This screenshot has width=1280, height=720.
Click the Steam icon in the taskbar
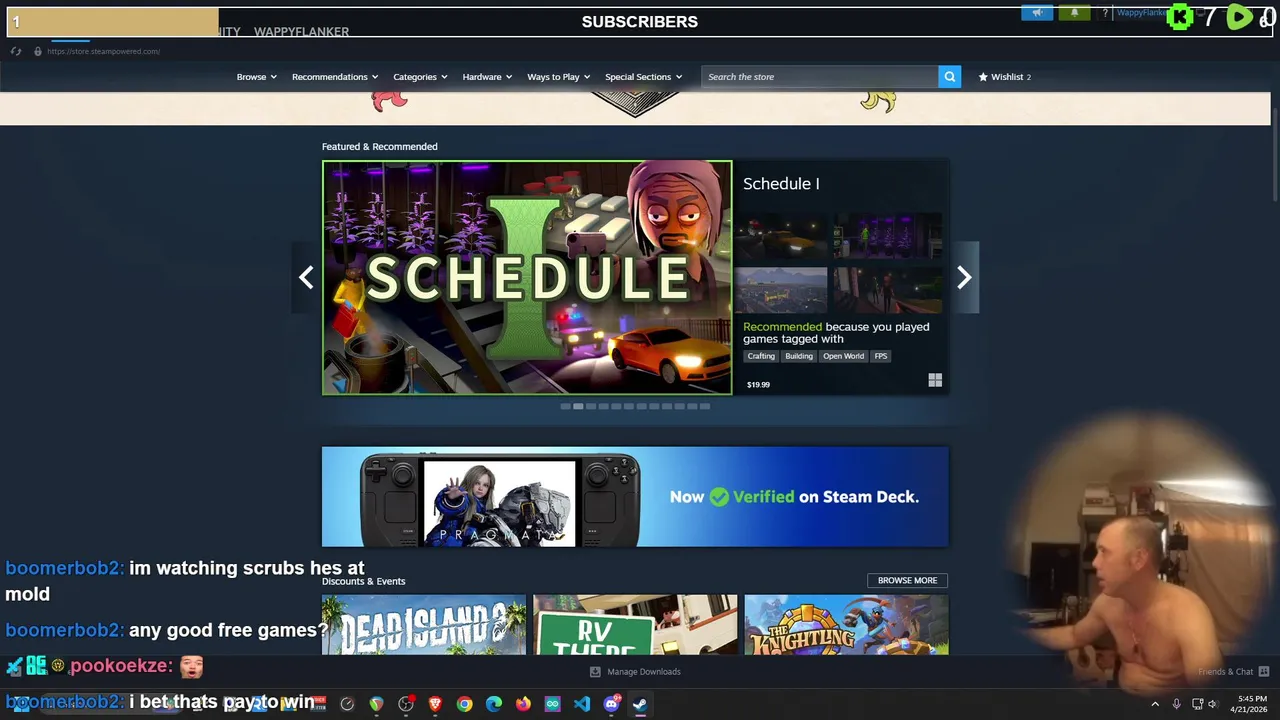point(640,704)
